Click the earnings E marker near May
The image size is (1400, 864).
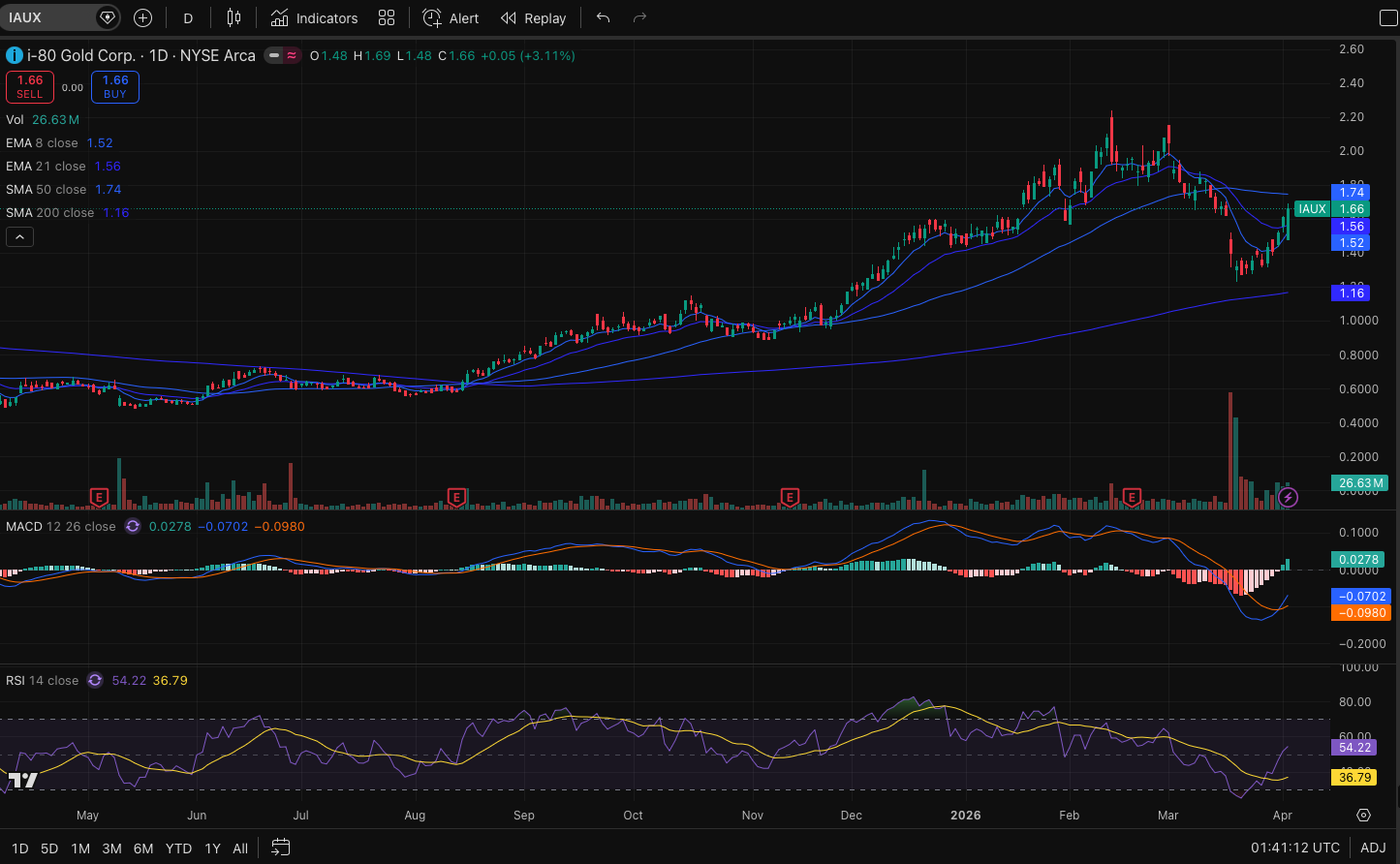(98, 497)
